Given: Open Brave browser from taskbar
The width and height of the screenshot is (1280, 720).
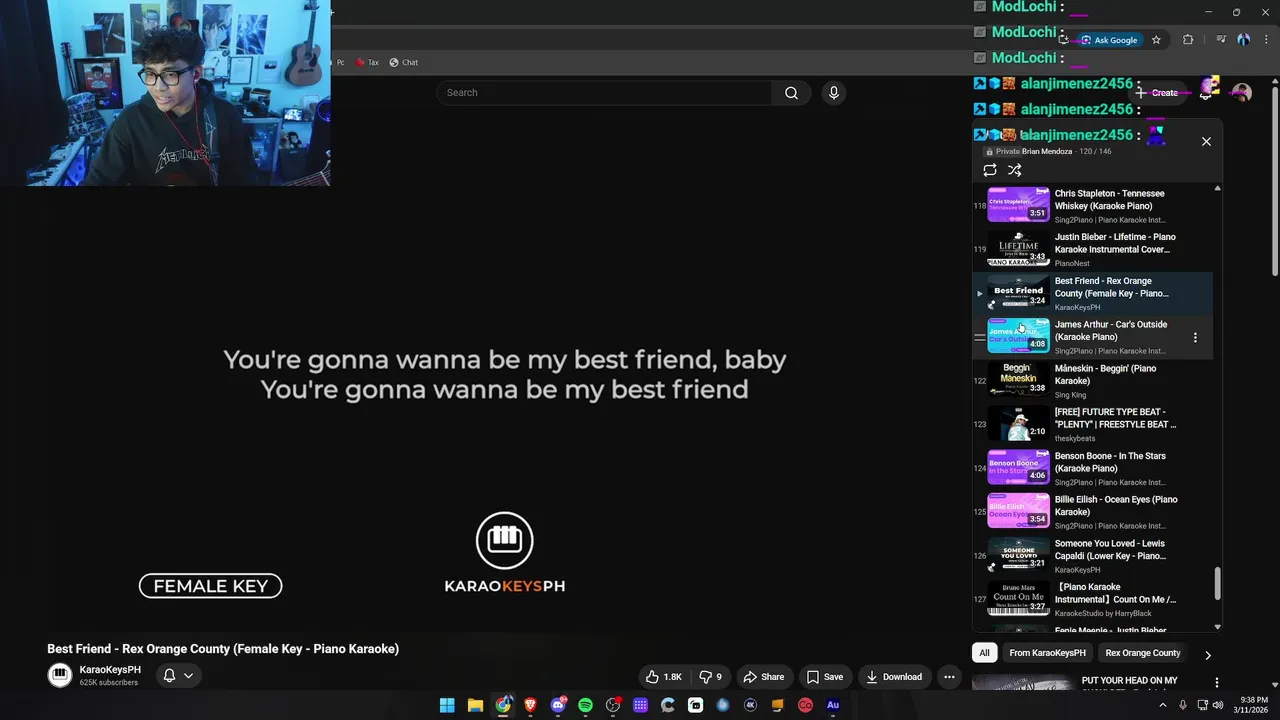Looking at the screenshot, I should (530, 705).
